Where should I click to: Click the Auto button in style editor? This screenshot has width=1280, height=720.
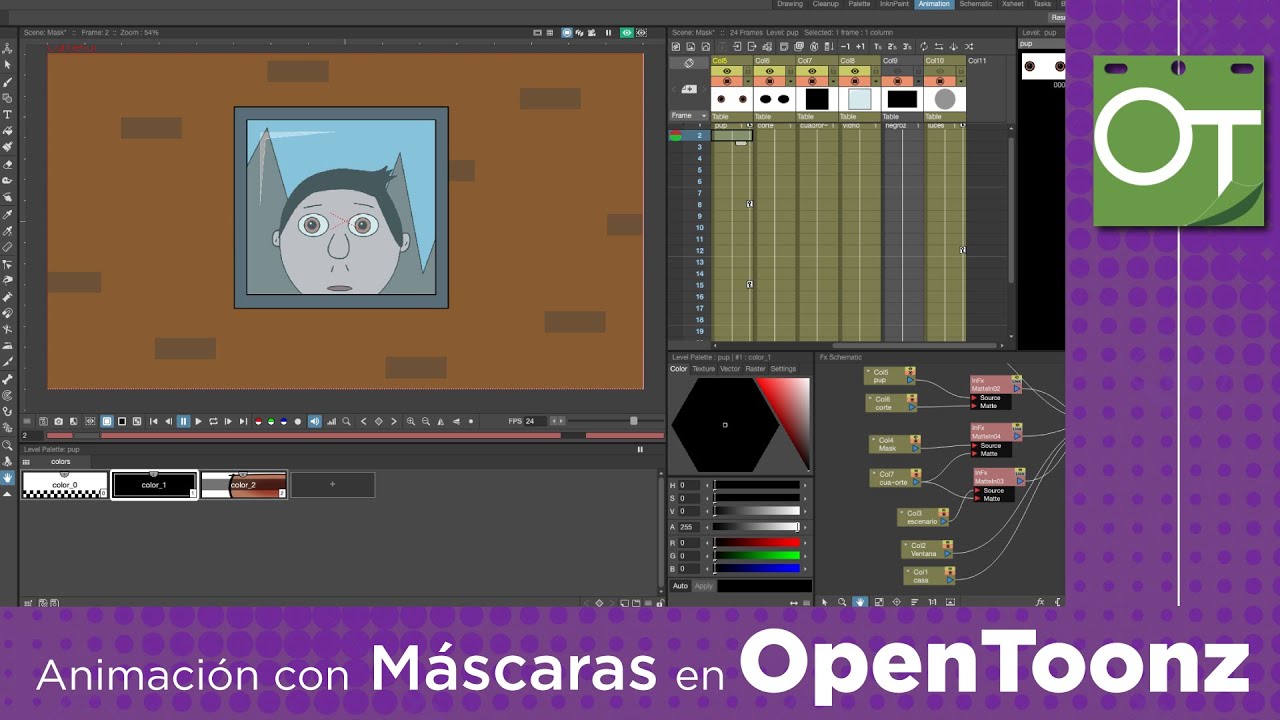(x=680, y=586)
